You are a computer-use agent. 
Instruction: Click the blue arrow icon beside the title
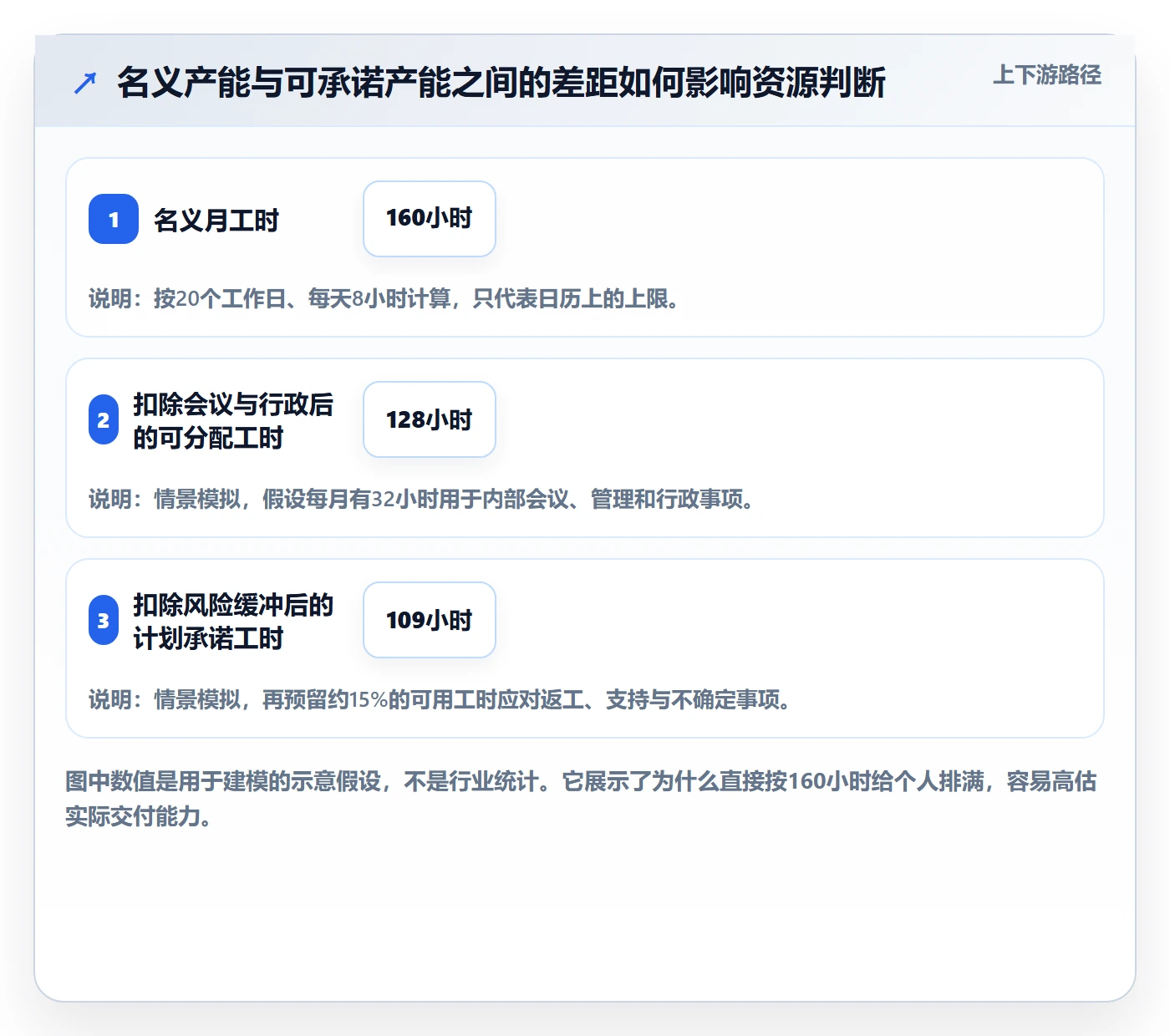85,83
